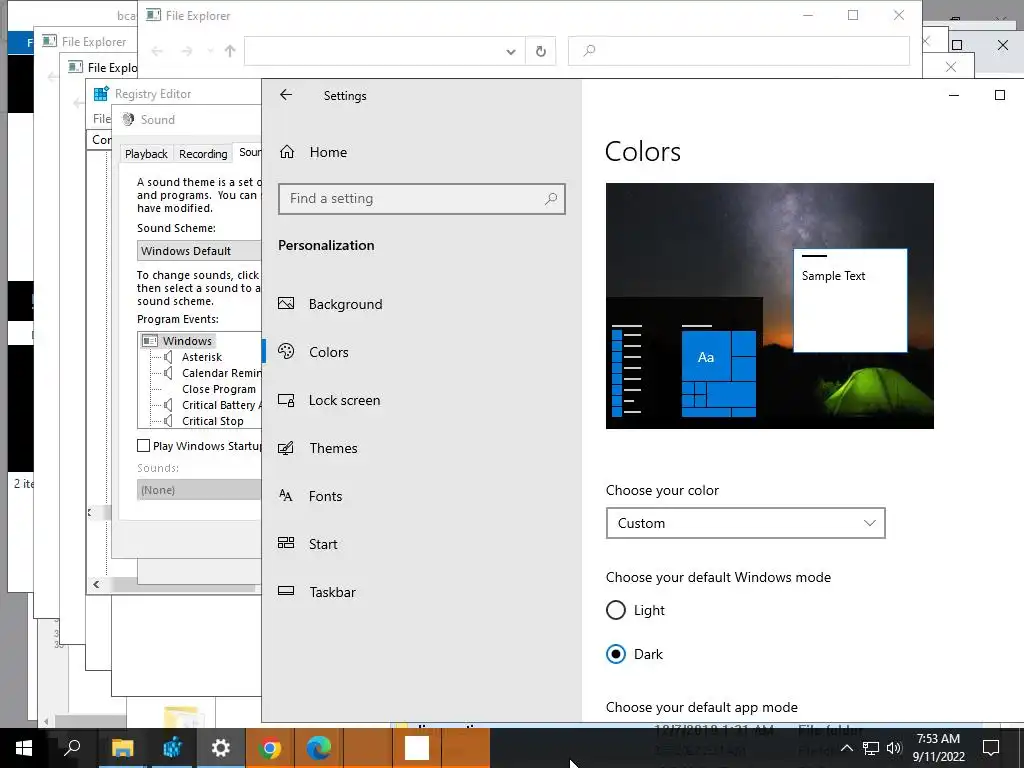Expand File Explorer address bar history dropdown
Viewport: 1024px width, 768px height.
click(511, 52)
